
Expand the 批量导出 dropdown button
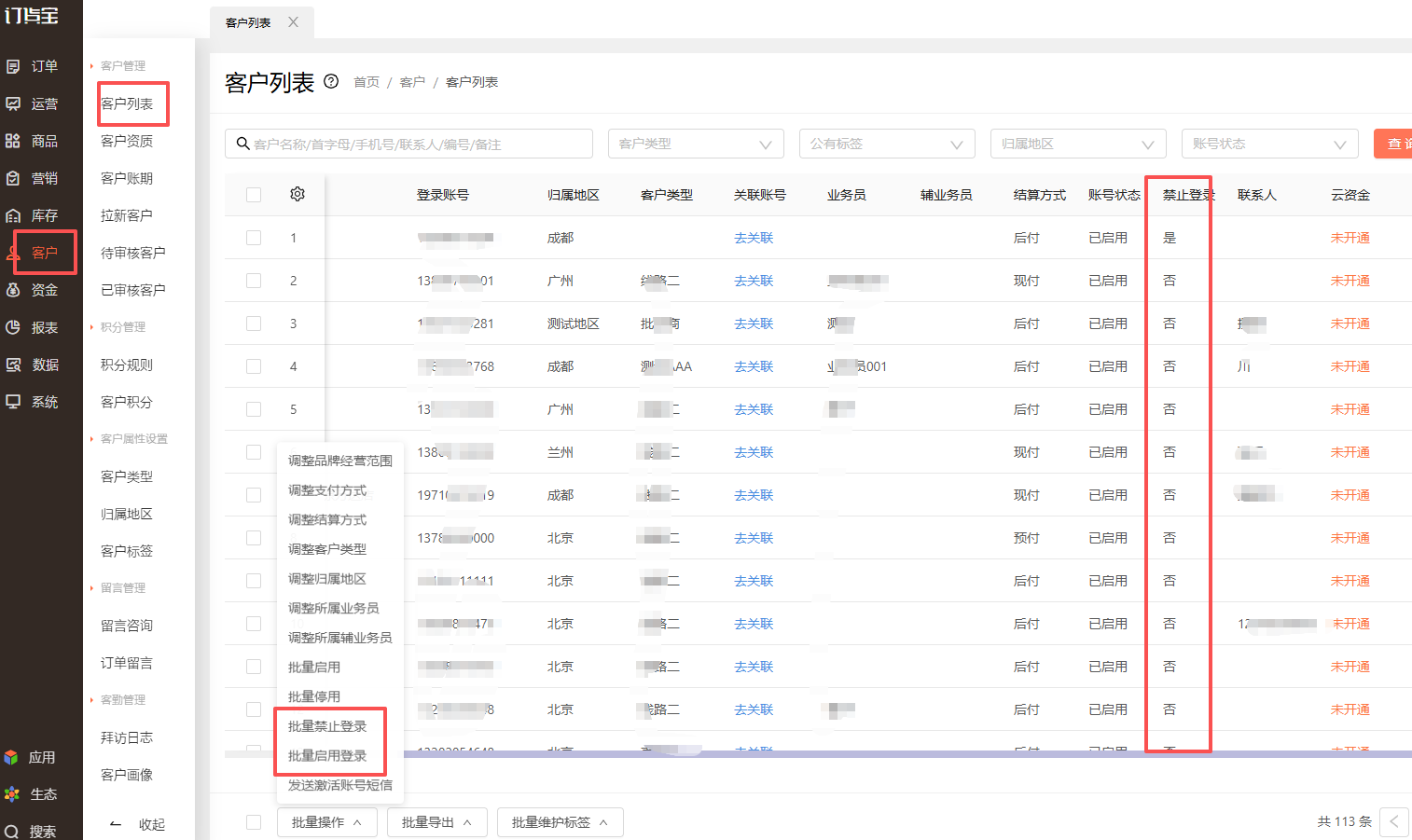[436, 822]
